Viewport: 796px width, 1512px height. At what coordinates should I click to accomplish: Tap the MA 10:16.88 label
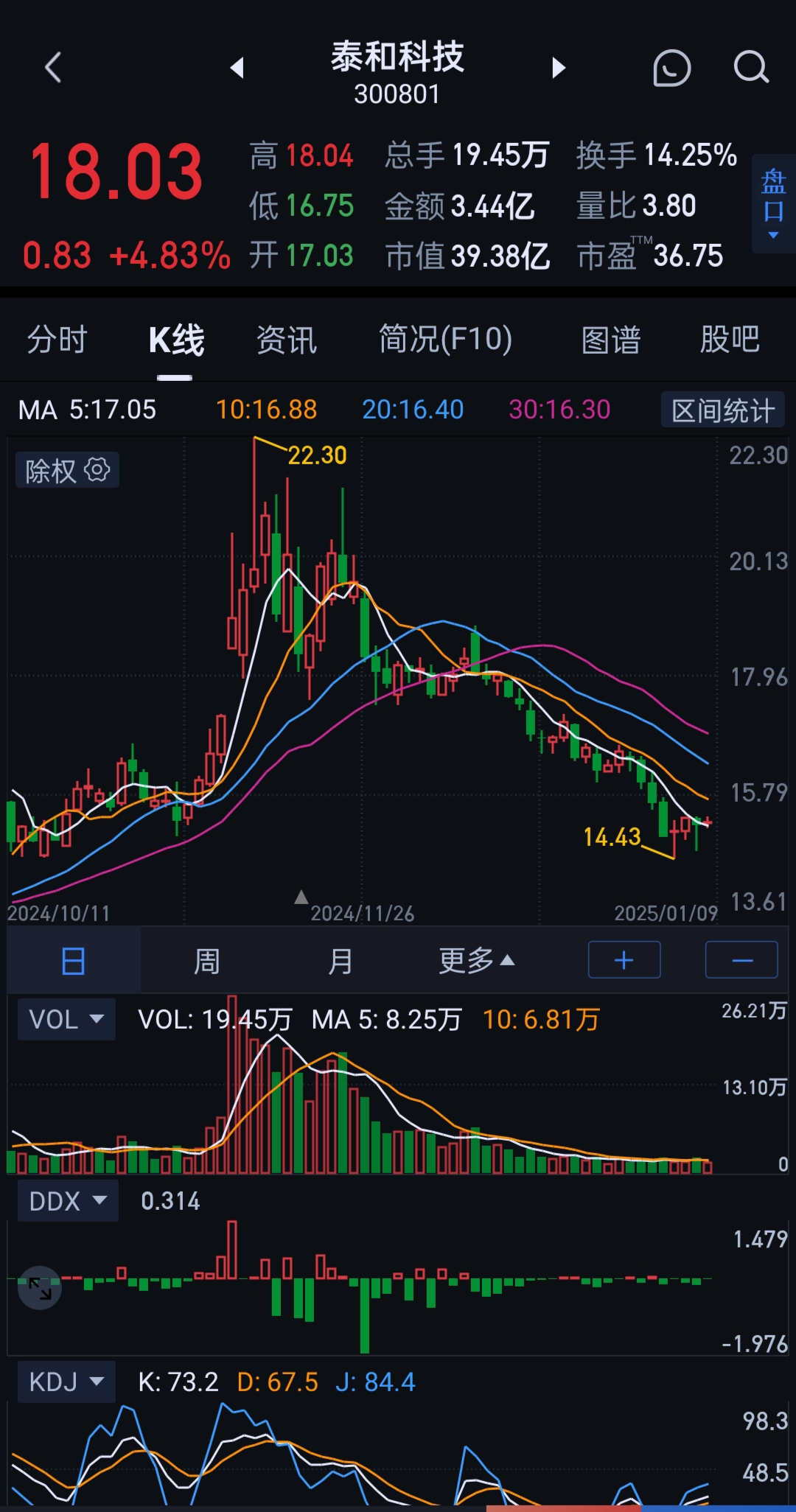point(266,410)
